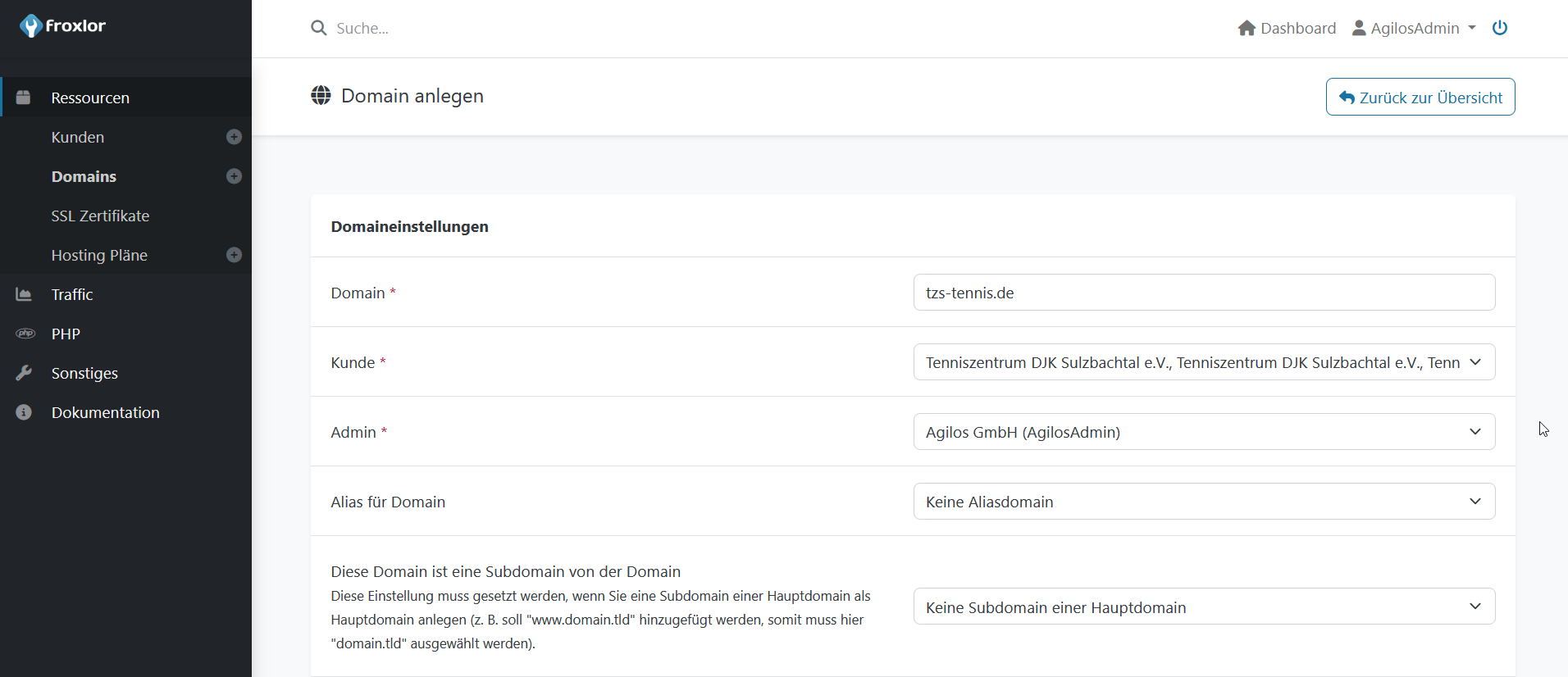Add hosting plan via plus icon
Image resolution: width=1568 pixels, height=677 pixels.
click(x=234, y=255)
